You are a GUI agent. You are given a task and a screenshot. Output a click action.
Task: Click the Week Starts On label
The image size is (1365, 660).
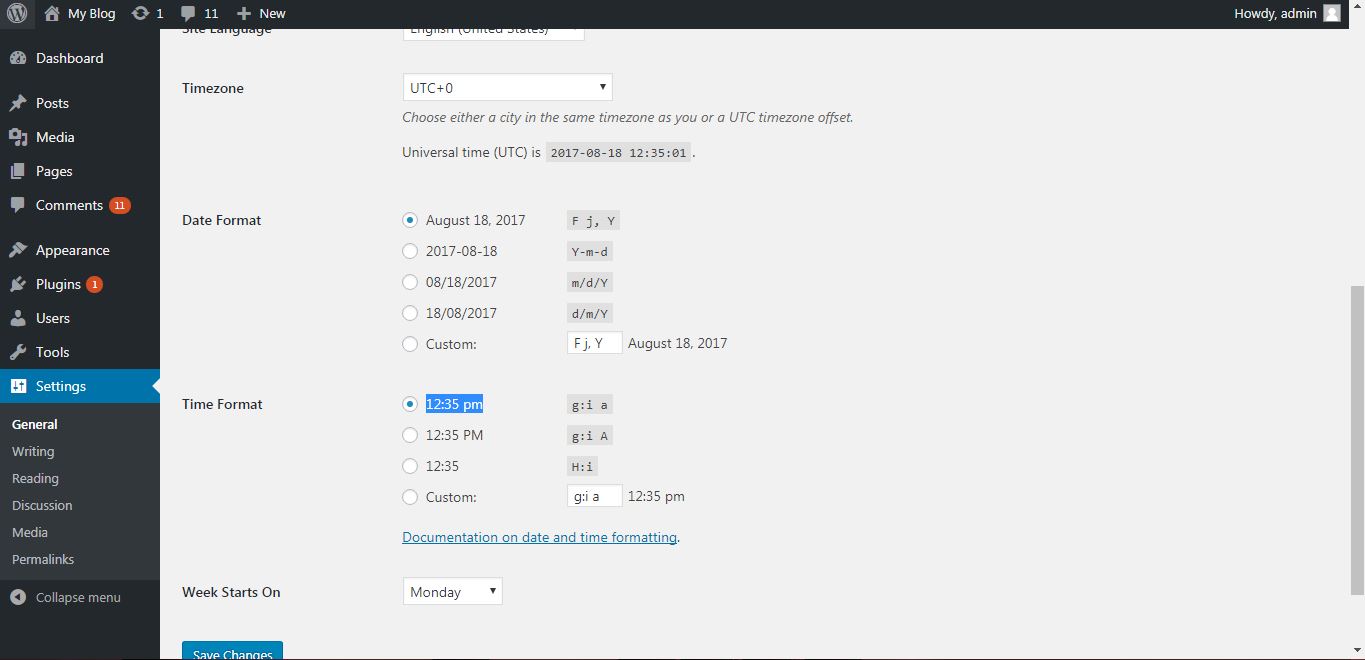[231, 592]
